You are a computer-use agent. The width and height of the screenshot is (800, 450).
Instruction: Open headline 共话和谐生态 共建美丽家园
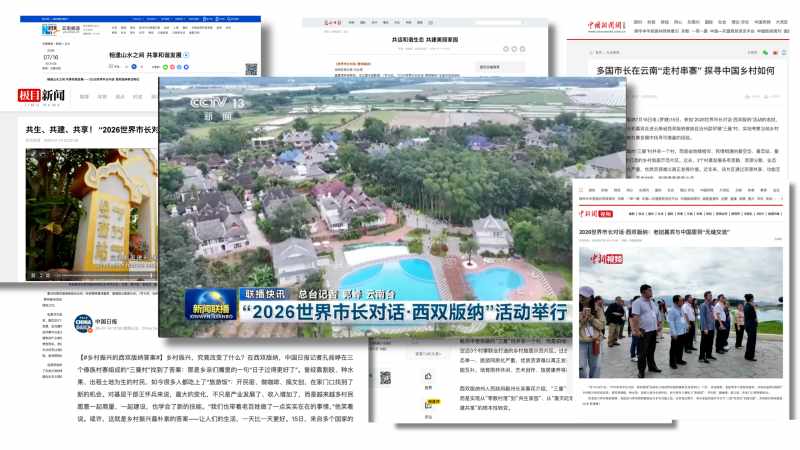[424, 39]
